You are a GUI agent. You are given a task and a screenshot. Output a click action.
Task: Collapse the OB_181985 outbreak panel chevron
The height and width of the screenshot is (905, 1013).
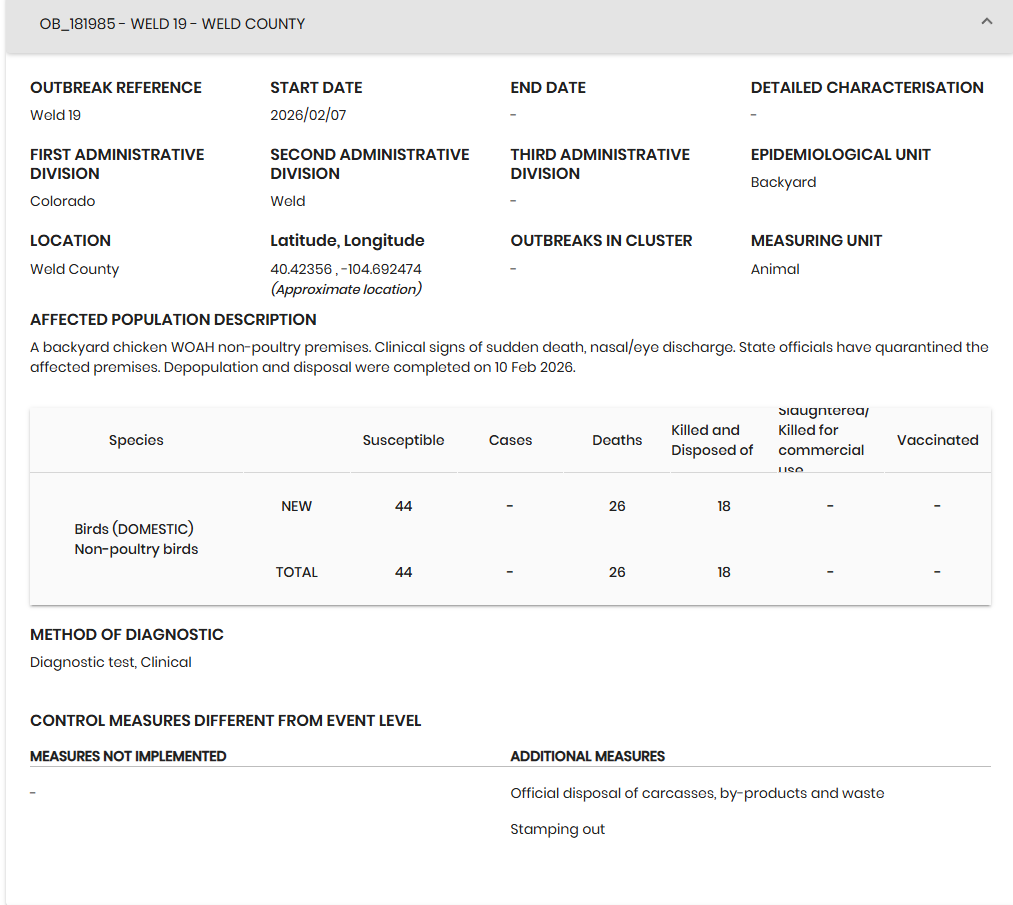[x=987, y=22]
